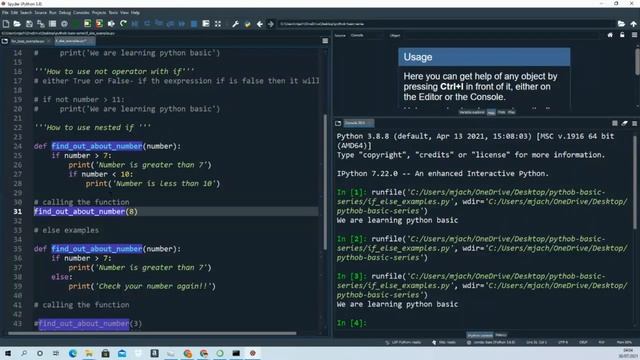The image size is (640, 360).
Task: Click line number 24 in editor gutter
Action: click(x=18, y=146)
